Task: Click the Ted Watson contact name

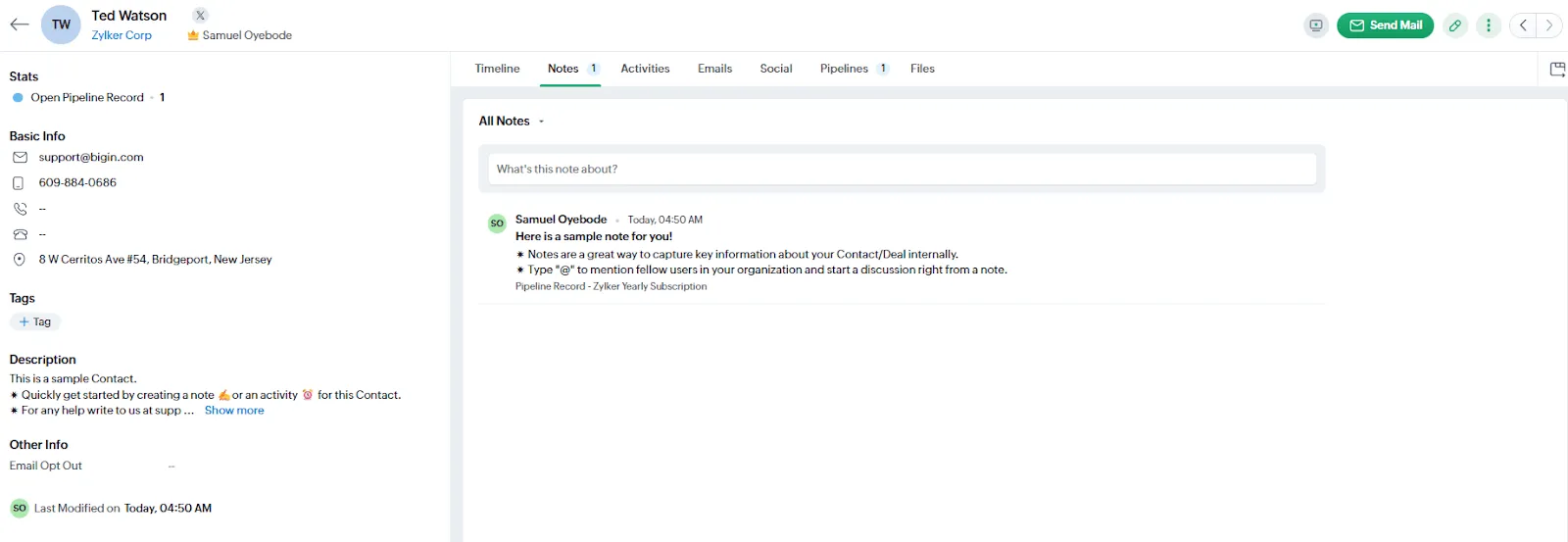Action: point(129,16)
